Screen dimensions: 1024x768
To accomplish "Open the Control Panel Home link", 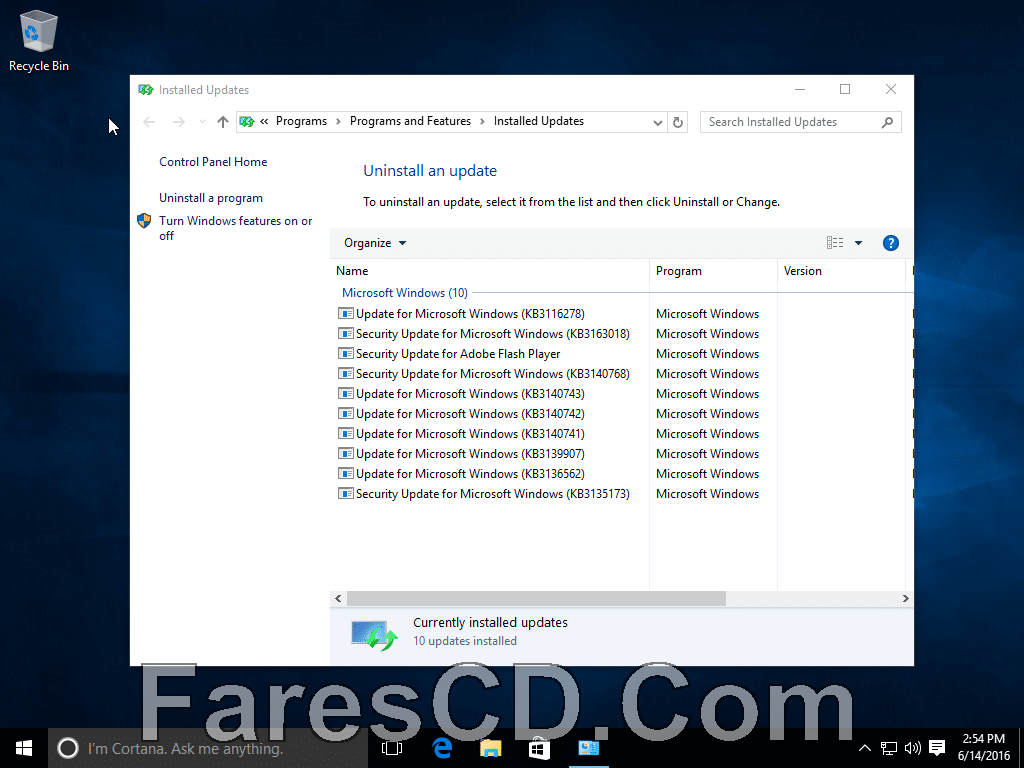I will [x=213, y=162].
